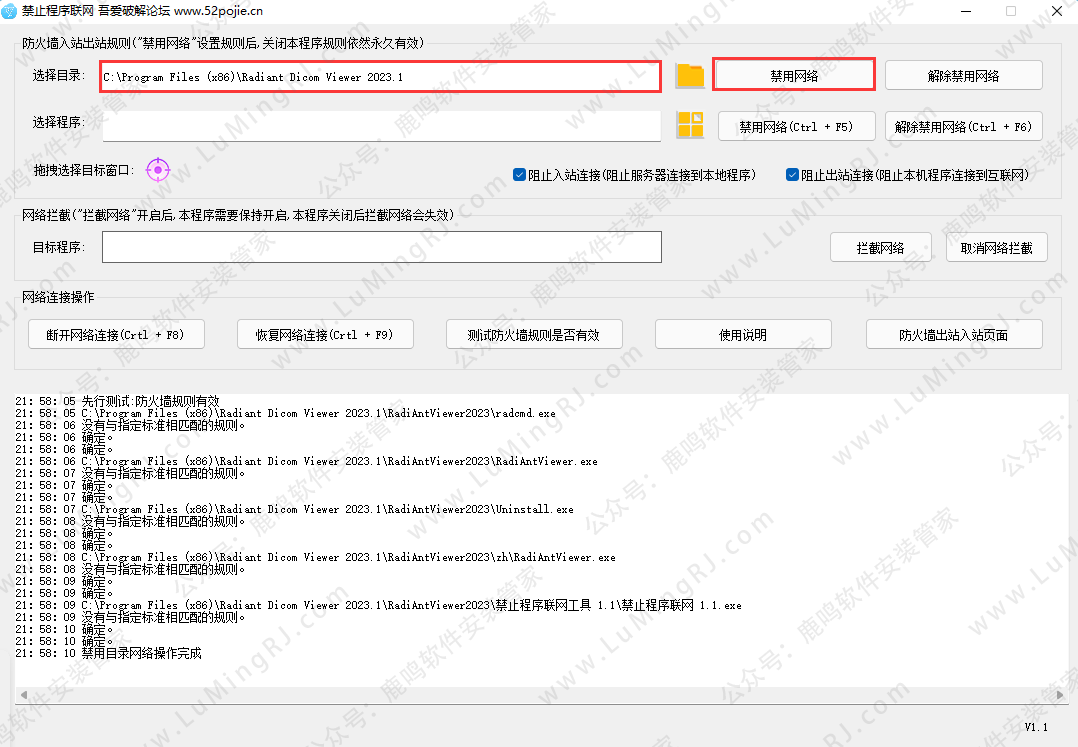Focus the 目标程序 text field
This screenshot has height=747, width=1078.
[380, 247]
